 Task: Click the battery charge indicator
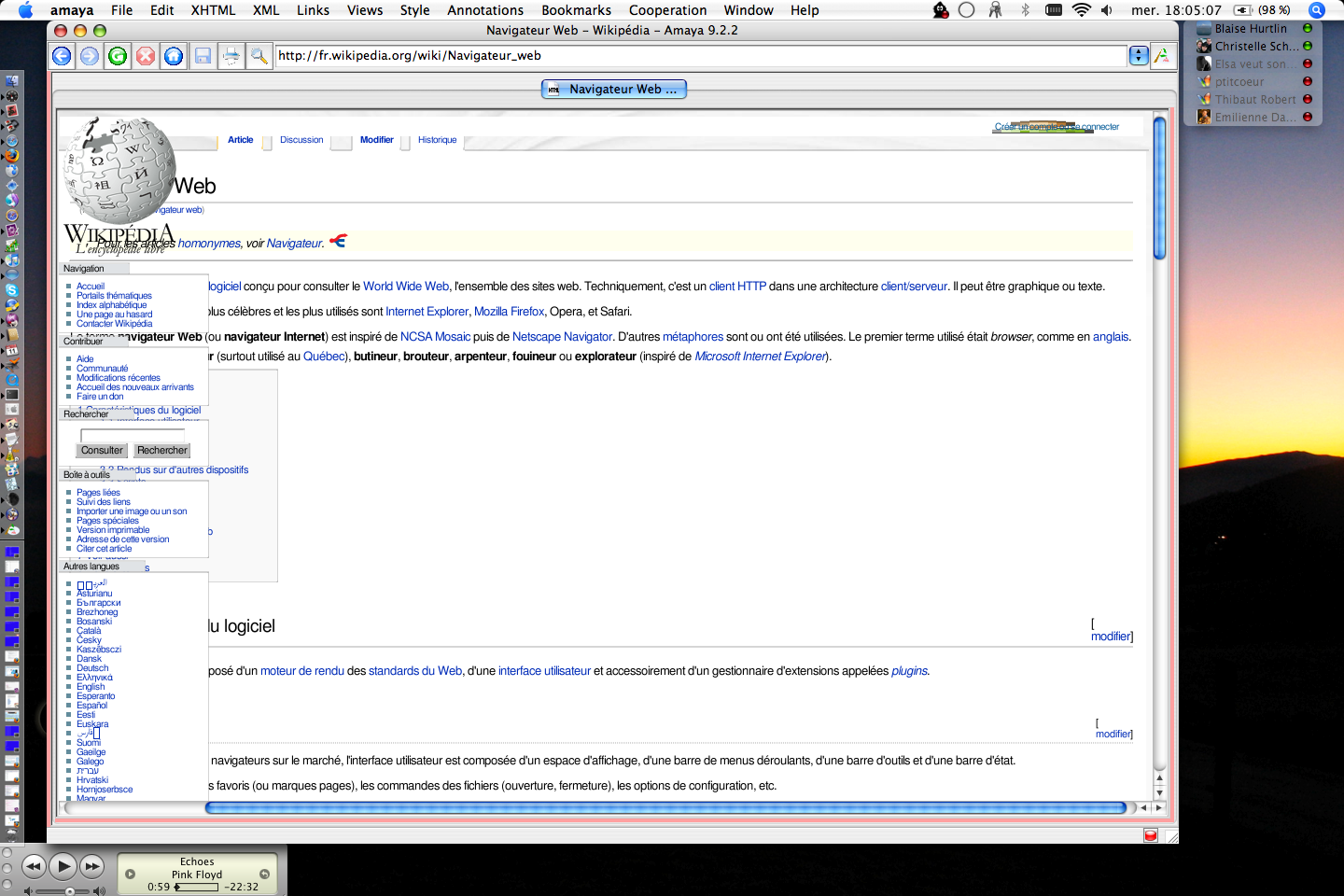click(x=1262, y=10)
